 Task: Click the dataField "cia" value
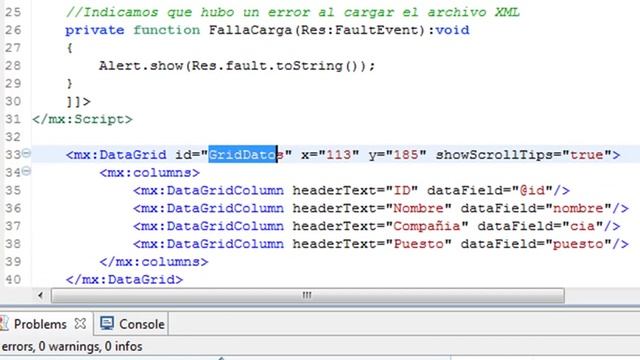[582, 226]
